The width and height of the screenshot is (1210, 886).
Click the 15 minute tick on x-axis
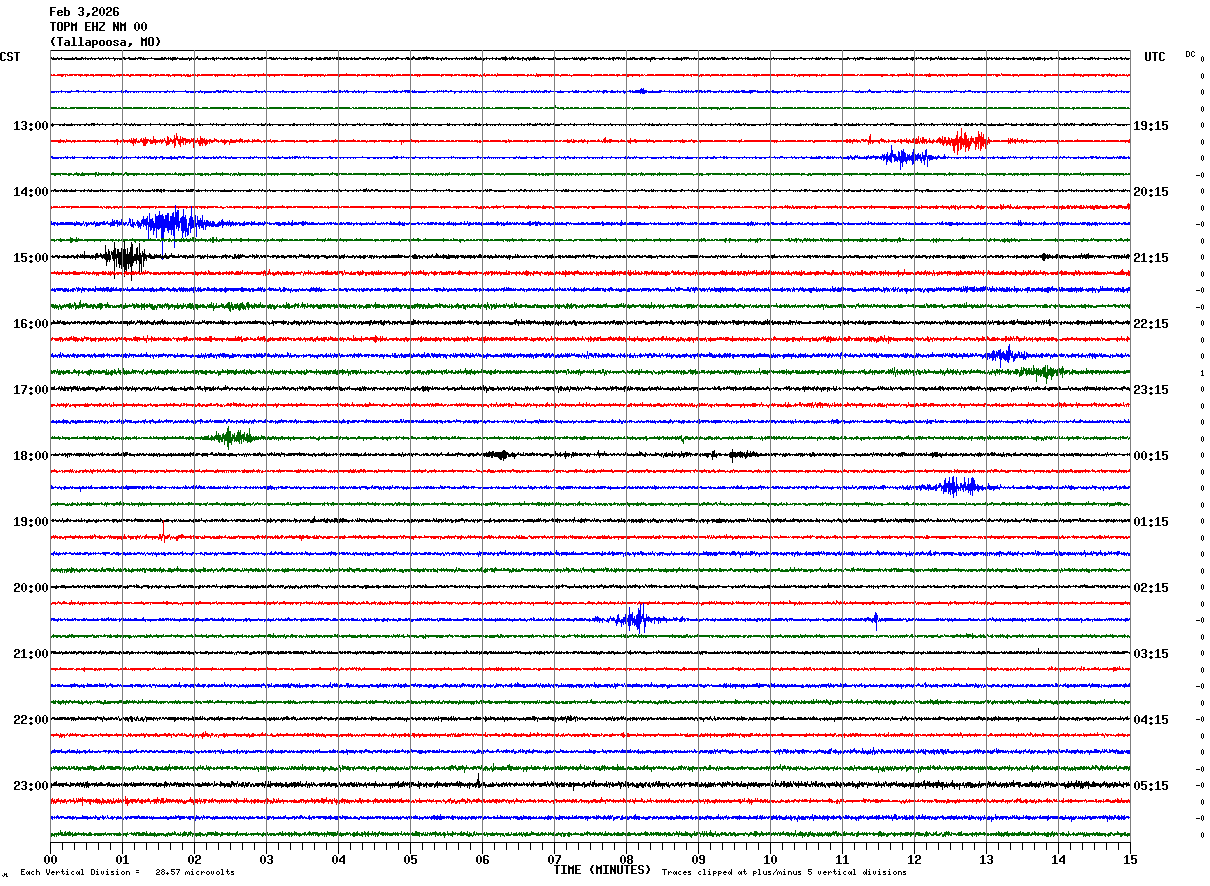click(1130, 859)
